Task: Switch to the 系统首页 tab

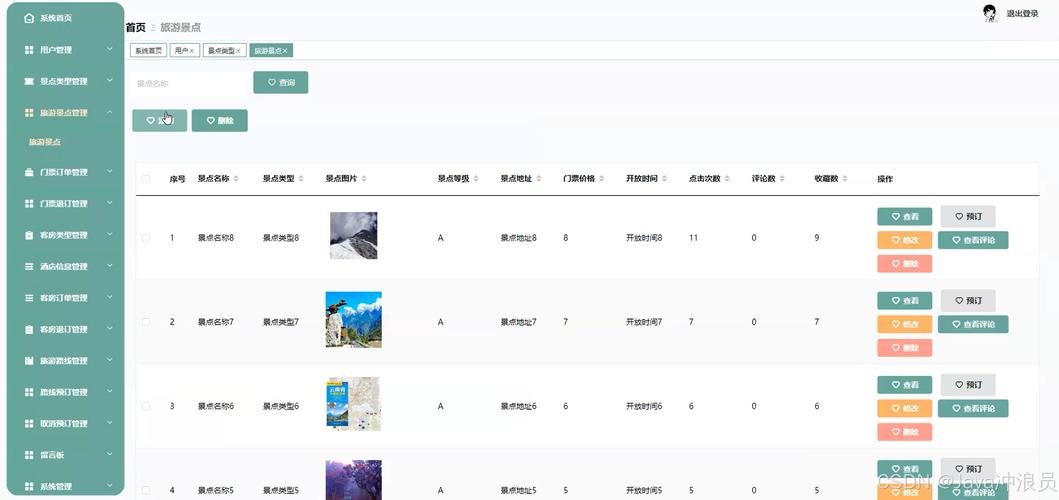Action: click(149, 51)
